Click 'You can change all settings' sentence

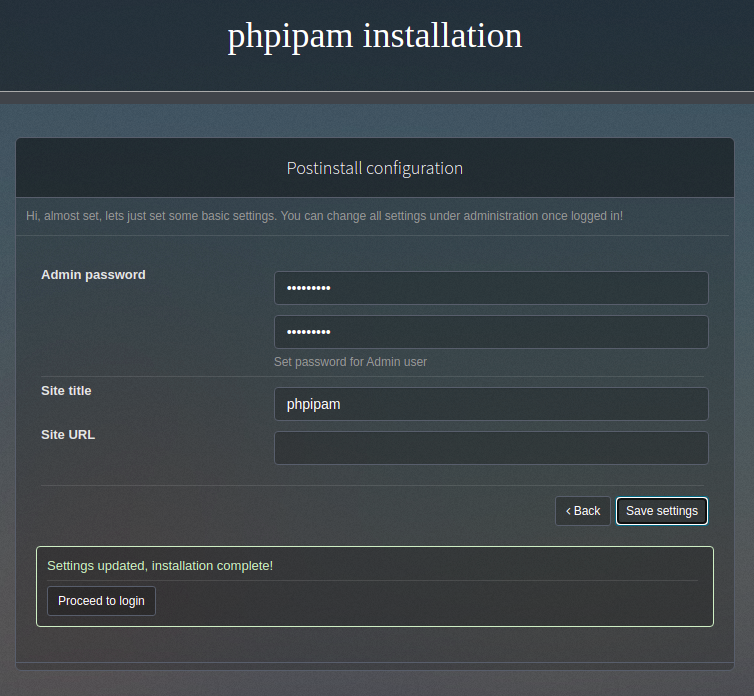pos(452,216)
